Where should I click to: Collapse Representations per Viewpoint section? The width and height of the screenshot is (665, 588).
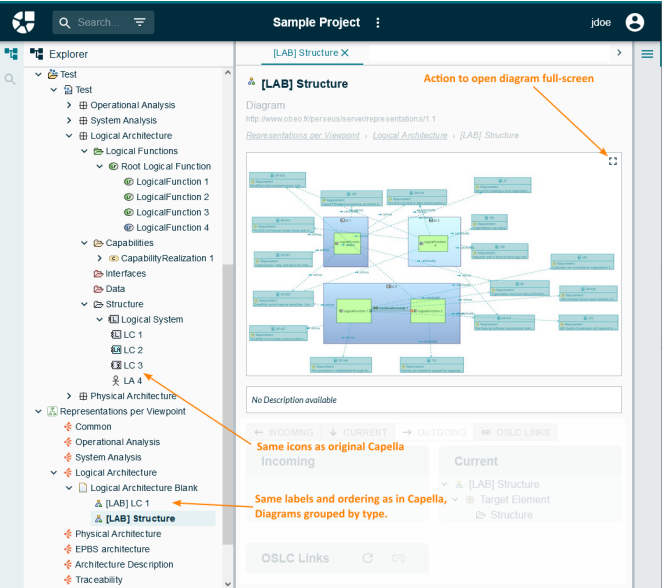pos(38,411)
